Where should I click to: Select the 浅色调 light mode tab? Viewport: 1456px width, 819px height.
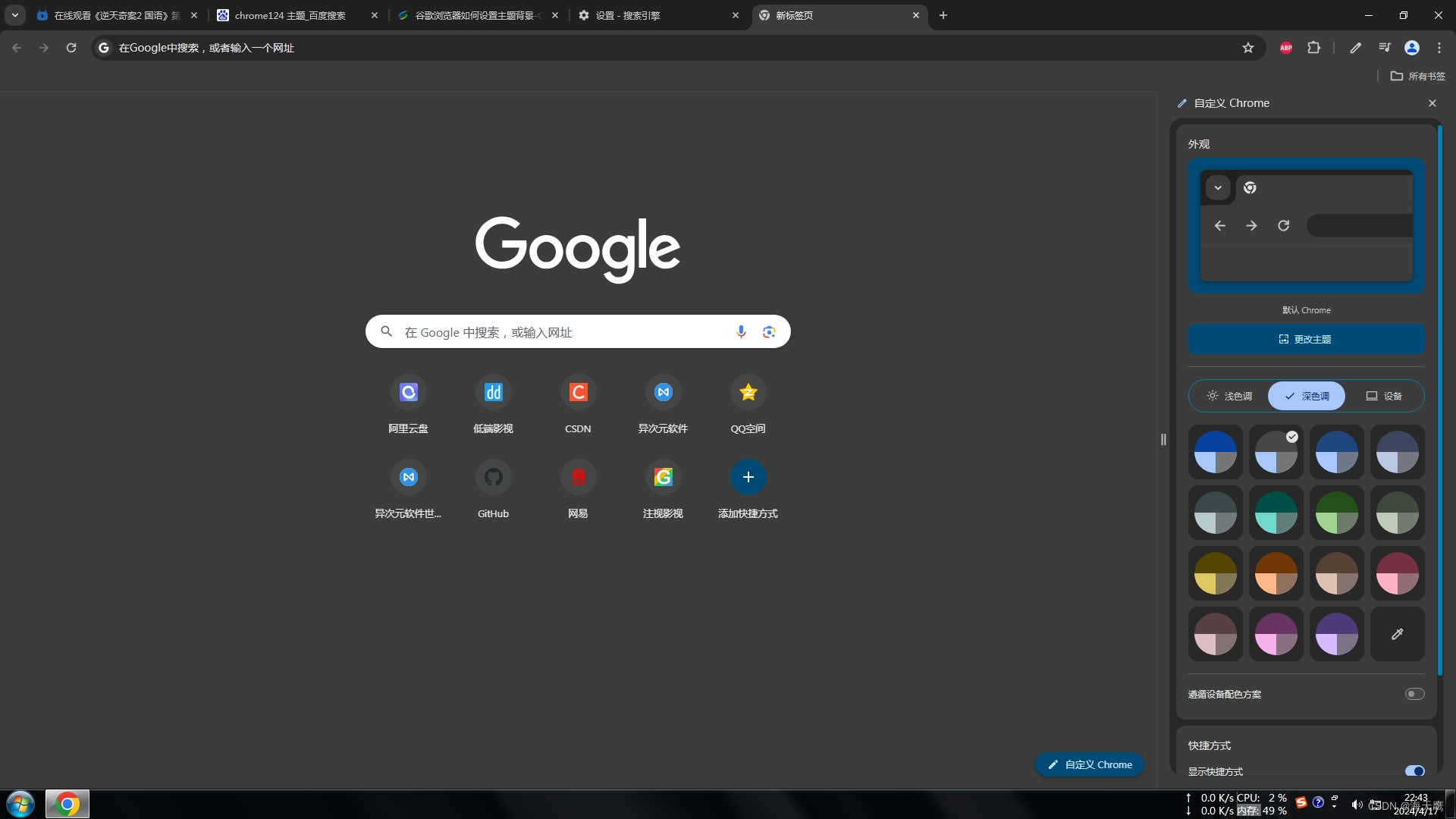click(1229, 395)
